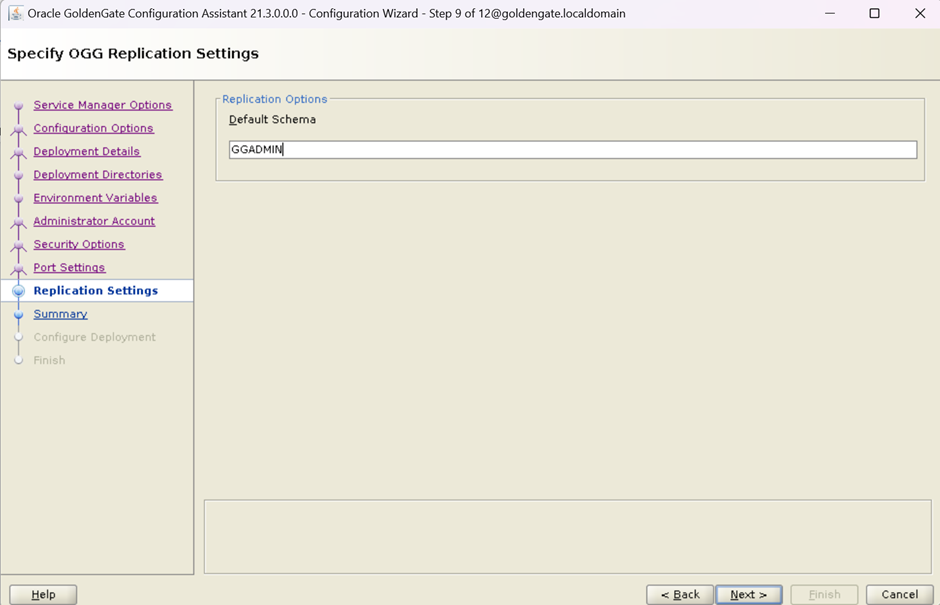Navigate to Deployment Directories step
Screen dimensions: 940x605
click(x=97, y=175)
